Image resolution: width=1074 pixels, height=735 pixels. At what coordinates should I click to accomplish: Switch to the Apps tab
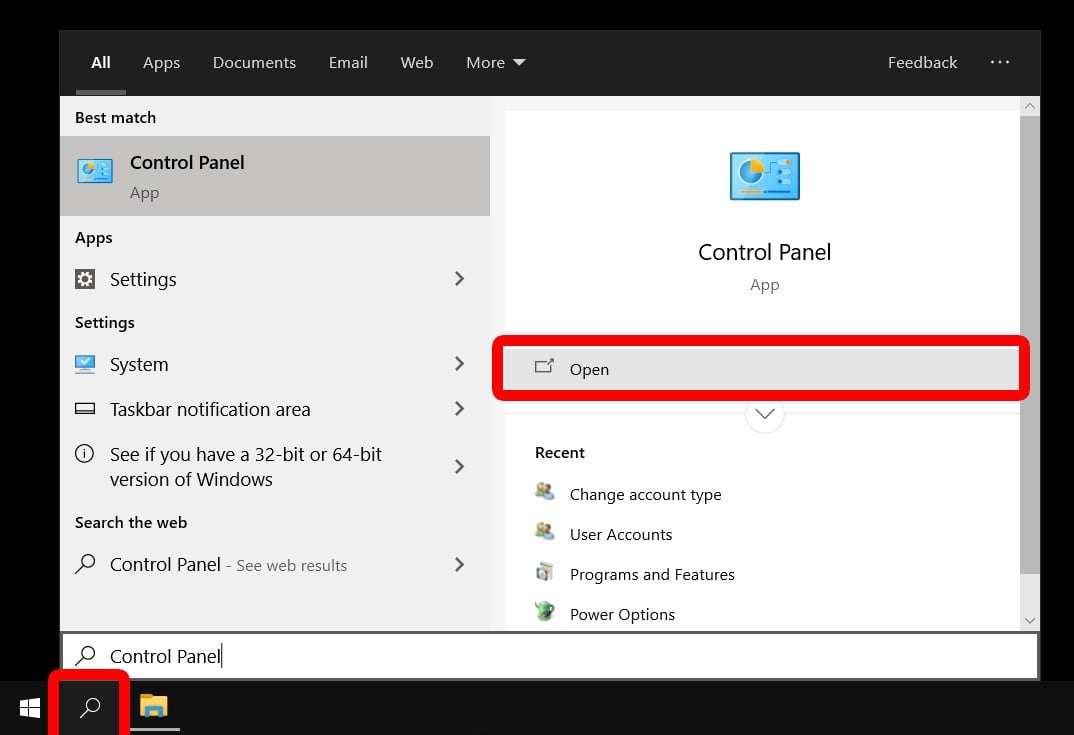click(161, 62)
